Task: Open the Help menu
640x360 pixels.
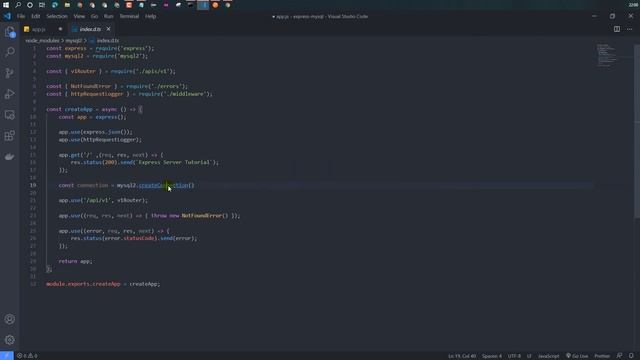Action: click(151, 16)
